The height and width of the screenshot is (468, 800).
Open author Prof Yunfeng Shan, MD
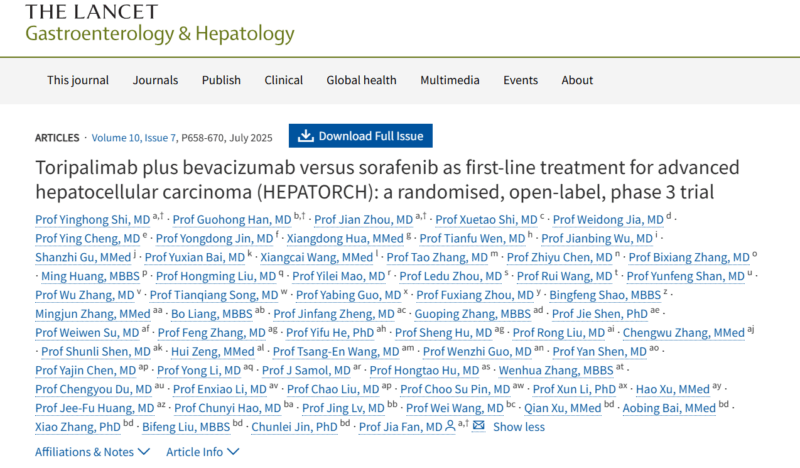tap(686, 277)
